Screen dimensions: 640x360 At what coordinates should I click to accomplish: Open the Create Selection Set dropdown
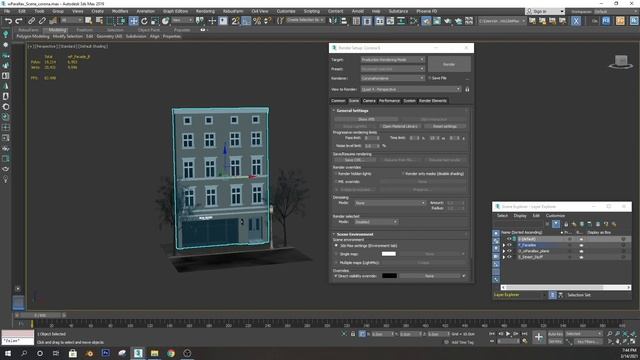pyautogui.click(x=305, y=20)
